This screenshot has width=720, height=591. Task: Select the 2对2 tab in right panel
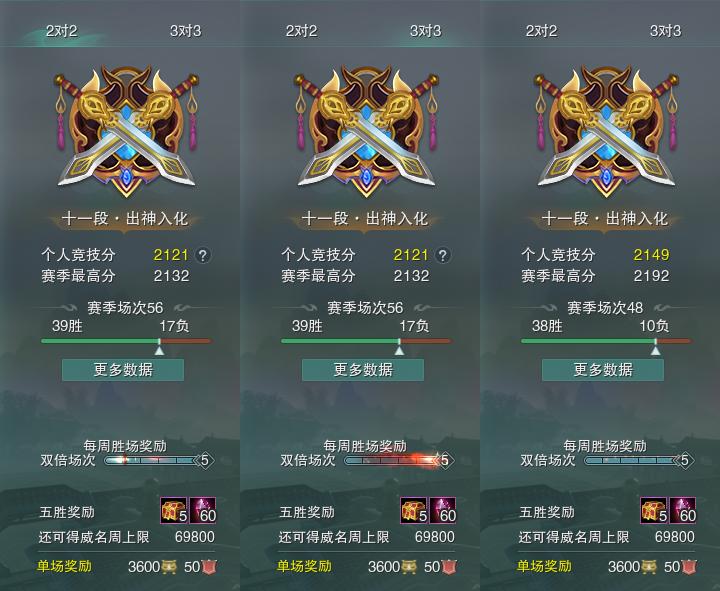click(x=541, y=31)
